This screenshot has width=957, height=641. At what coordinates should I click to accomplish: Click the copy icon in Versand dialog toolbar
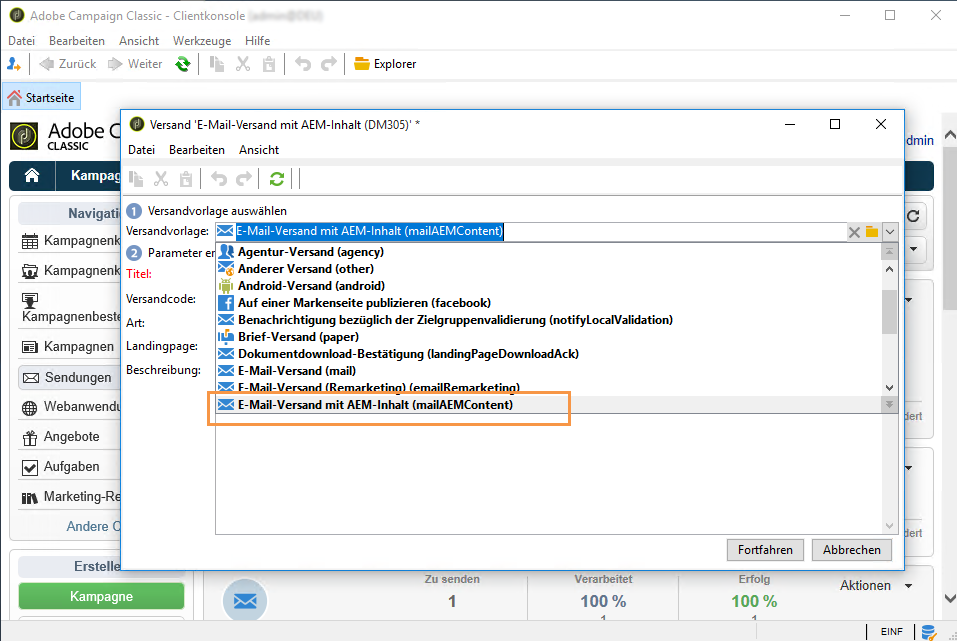tap(136, 179)
